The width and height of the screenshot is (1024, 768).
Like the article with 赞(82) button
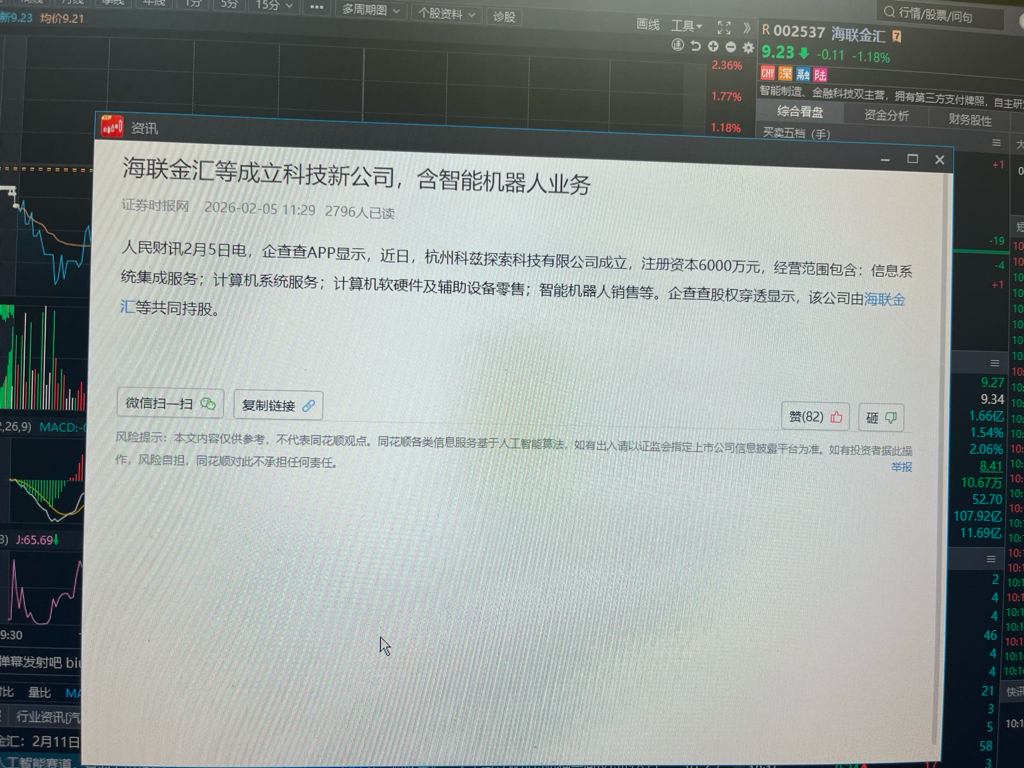point(815,417)
